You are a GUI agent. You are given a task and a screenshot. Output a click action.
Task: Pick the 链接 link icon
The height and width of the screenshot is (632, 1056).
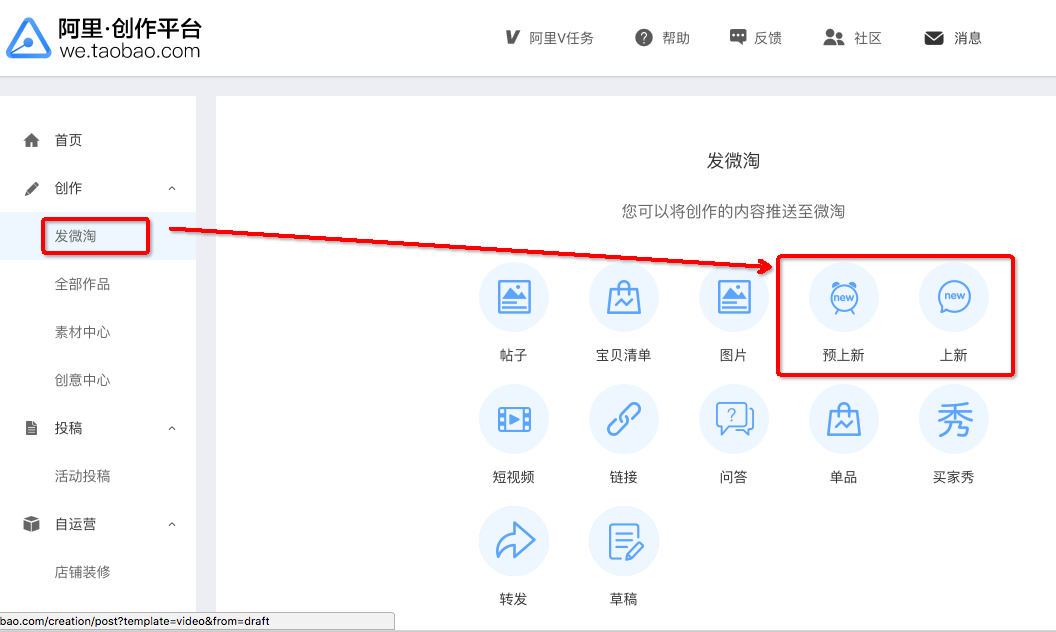[x=624, y=419]
